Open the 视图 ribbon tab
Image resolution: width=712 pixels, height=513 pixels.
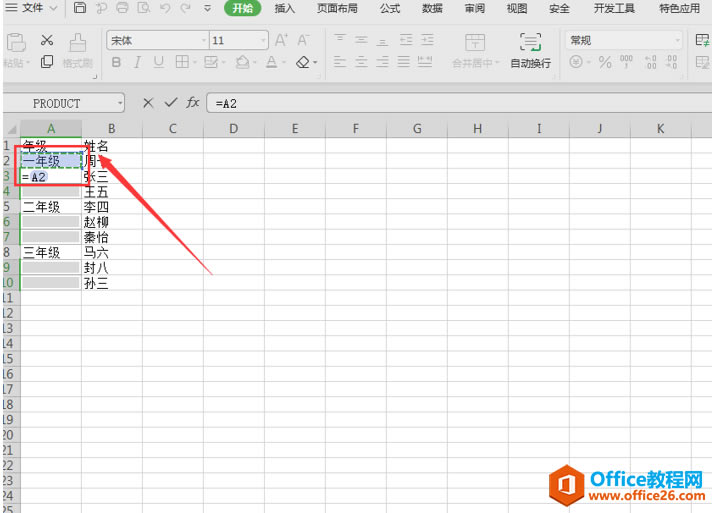click(x=517, y=8)
